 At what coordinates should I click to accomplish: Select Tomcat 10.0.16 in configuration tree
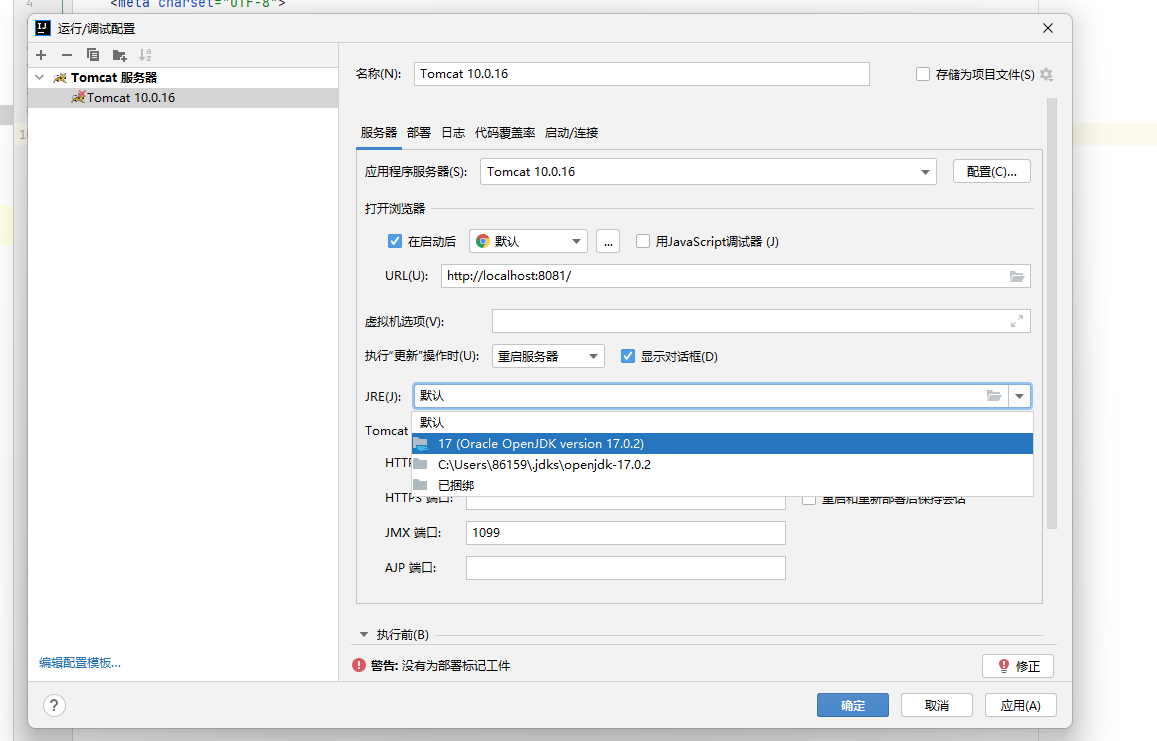(x=183, y=97)
